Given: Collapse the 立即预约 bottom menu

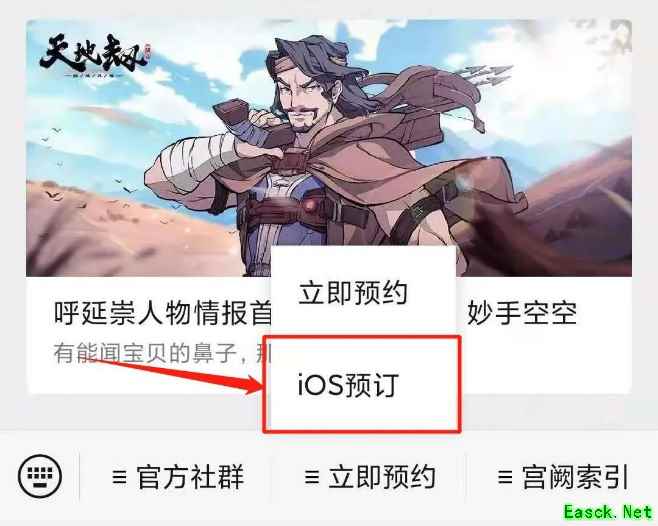Looking at the screenshot, I should 369,477.
